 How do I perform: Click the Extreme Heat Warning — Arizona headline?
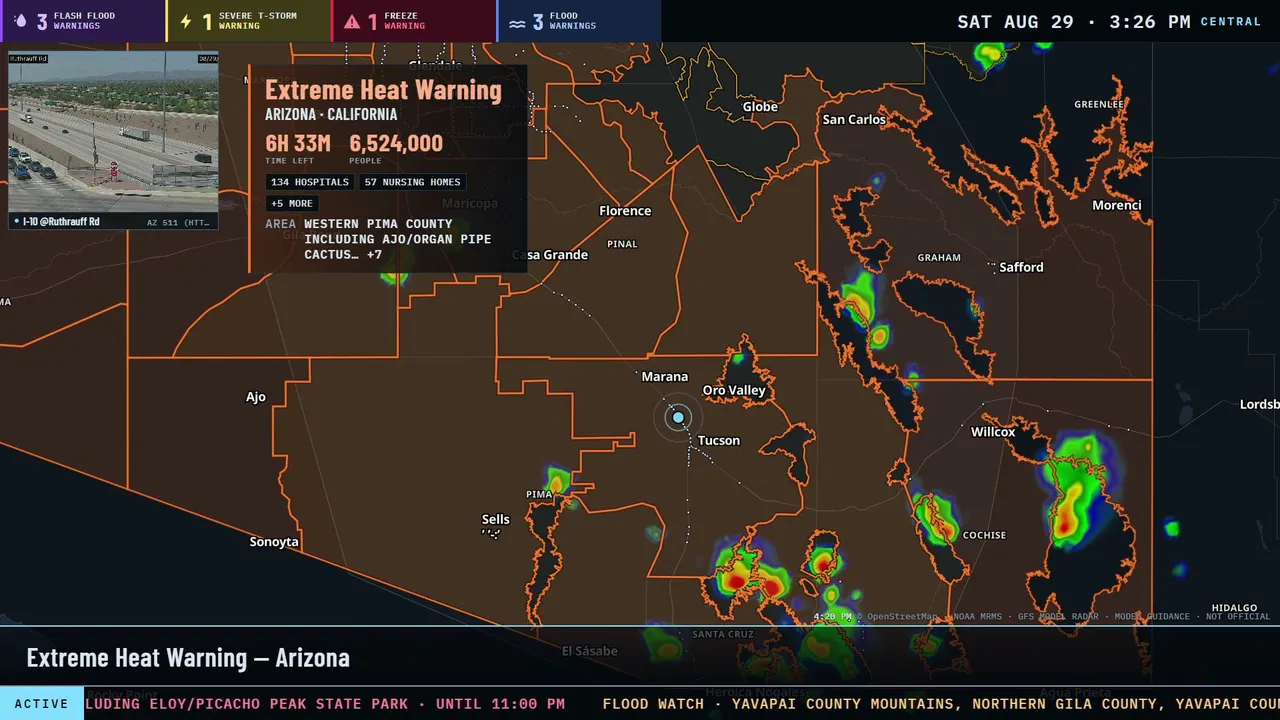[188, 657]
